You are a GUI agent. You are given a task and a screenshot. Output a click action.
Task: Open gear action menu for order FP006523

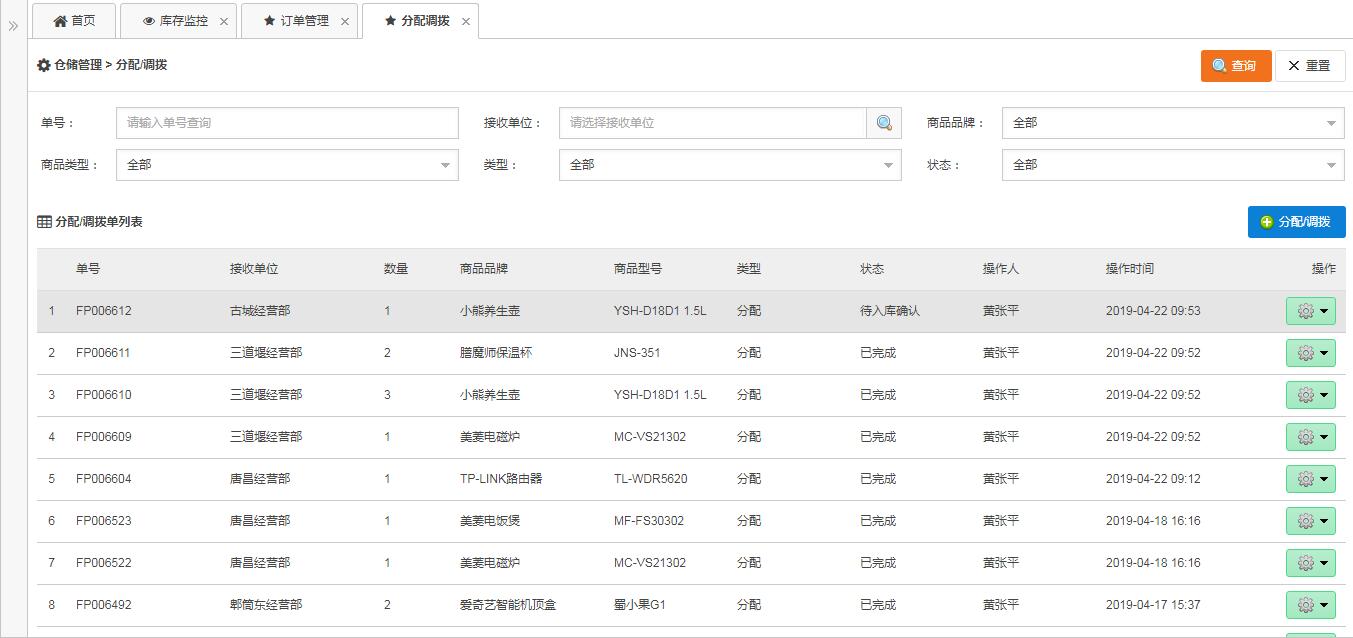(1310, 521)
